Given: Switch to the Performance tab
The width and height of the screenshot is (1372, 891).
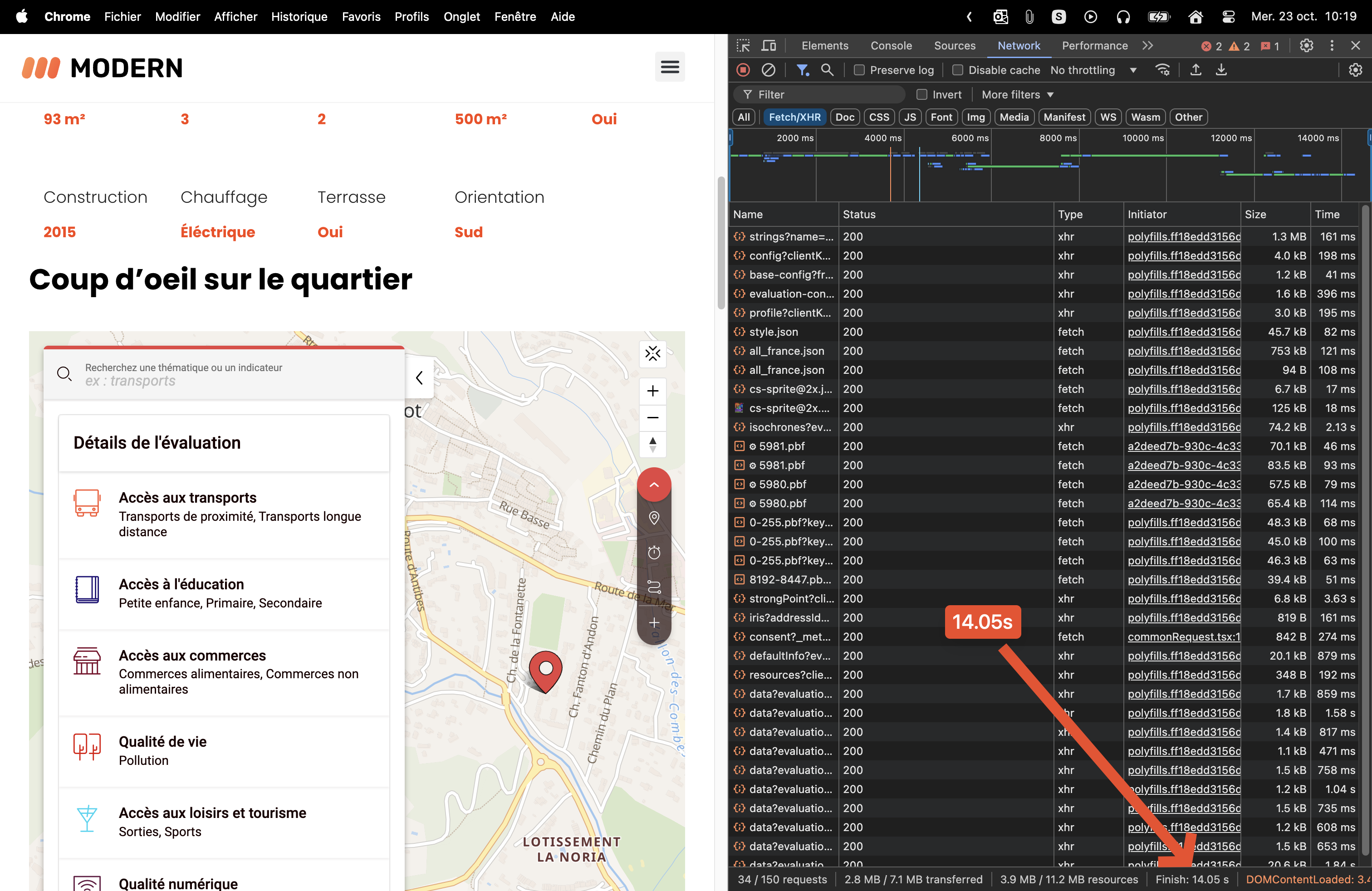Looking at the screenshot, I should tap(1094, 45).
